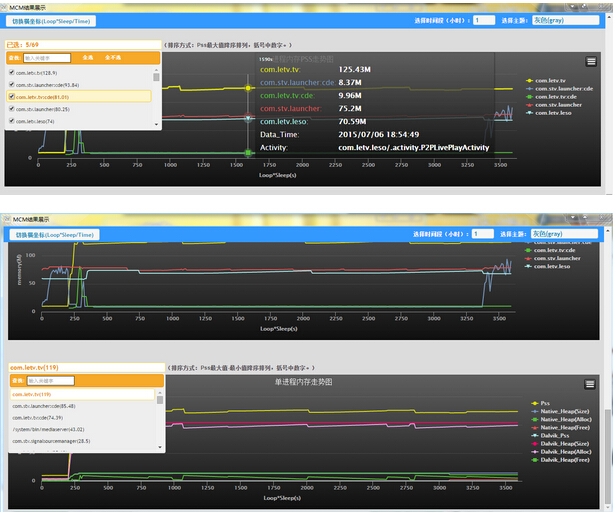
Task: Open the top chart's hamburger export menu
Action: tap(591, 61)
